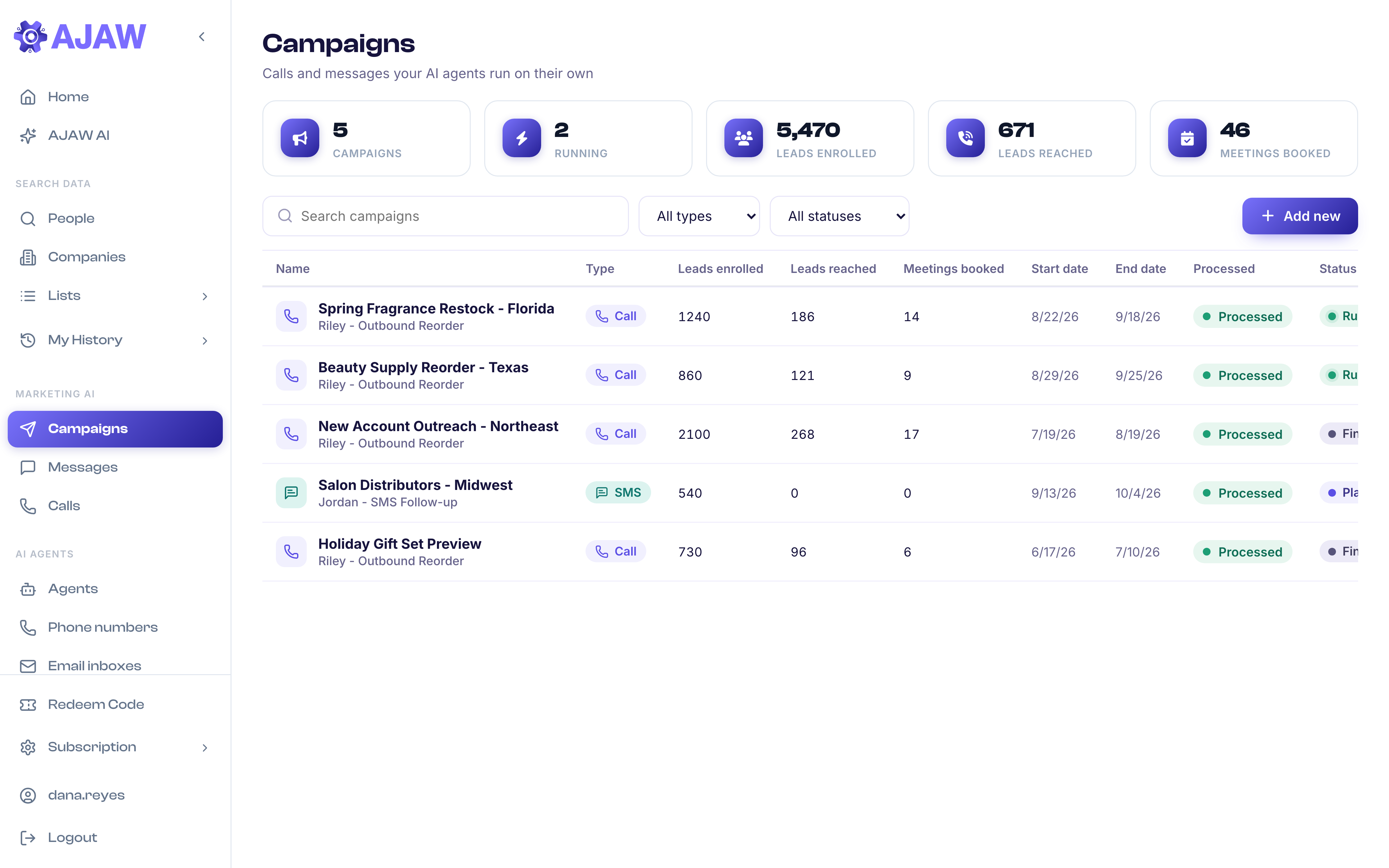This screenshot has width=1389, height=868.
Task: Click the people icon on Leads Enrolled card
Action: tap(743, 138)
